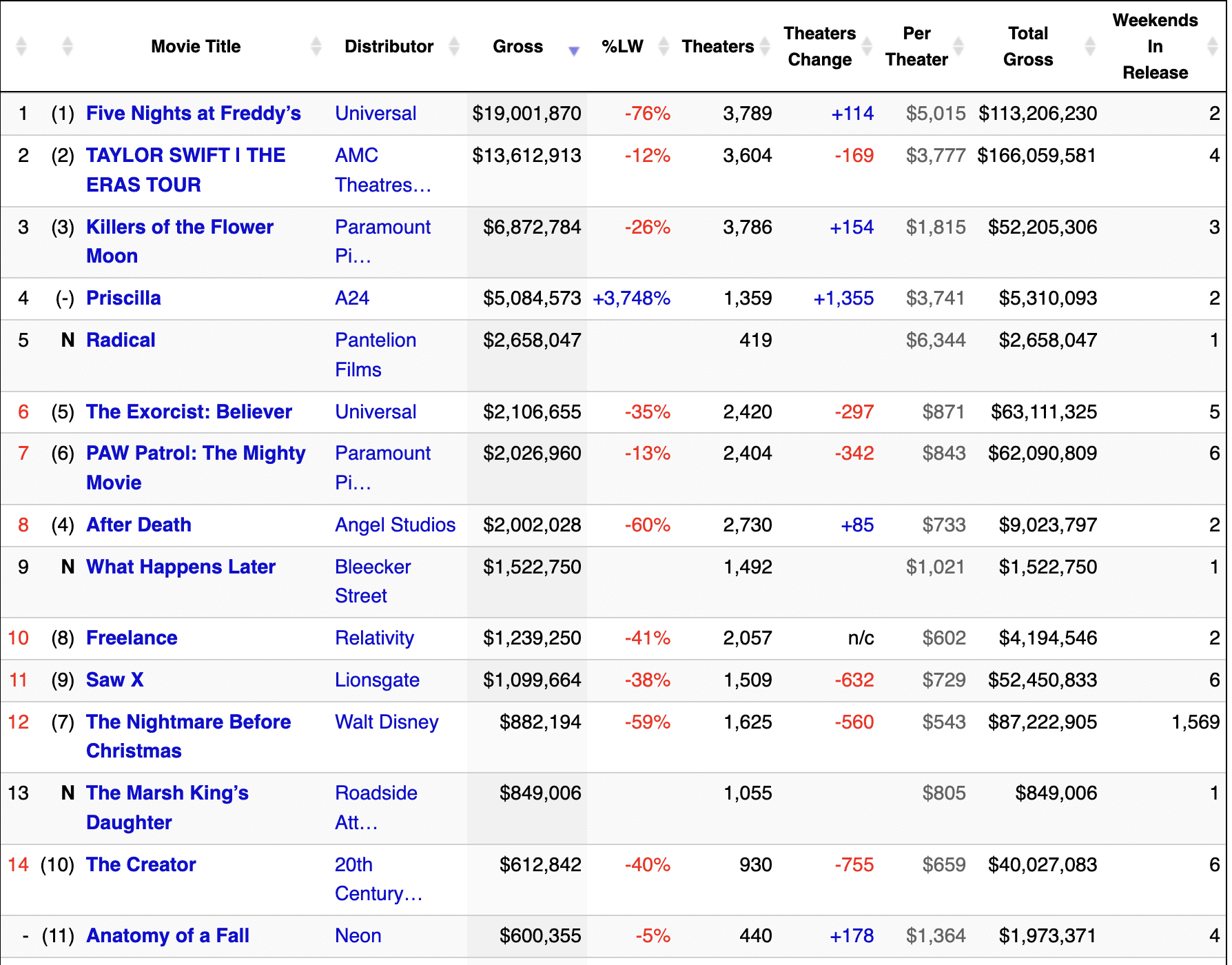Open PAW Patrol: The Mighty Movie link
Screen dimensions: 1232x965
[196, 467]
